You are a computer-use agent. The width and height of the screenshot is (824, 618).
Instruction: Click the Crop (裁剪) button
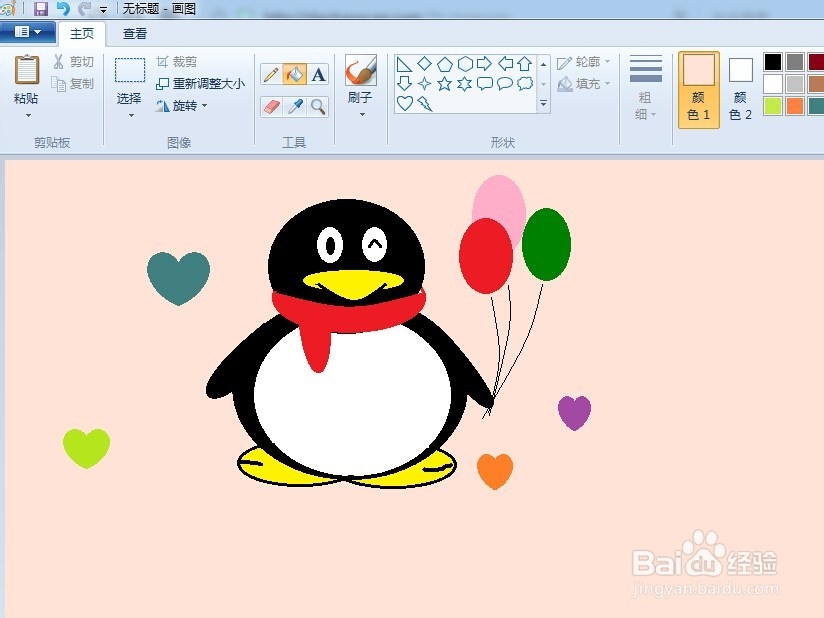[177, 62]
